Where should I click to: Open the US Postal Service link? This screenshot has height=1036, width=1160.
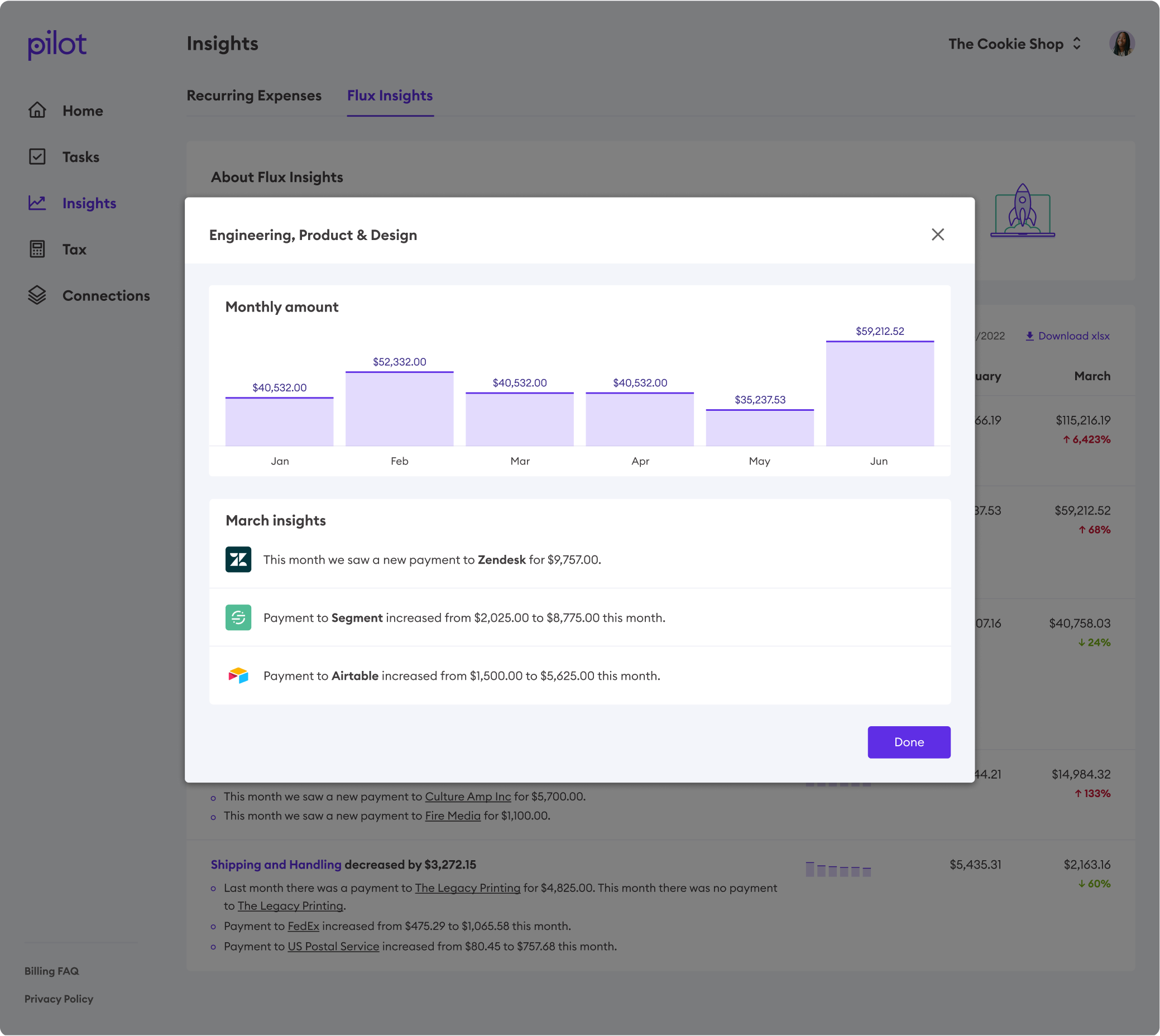coord(333,947)
